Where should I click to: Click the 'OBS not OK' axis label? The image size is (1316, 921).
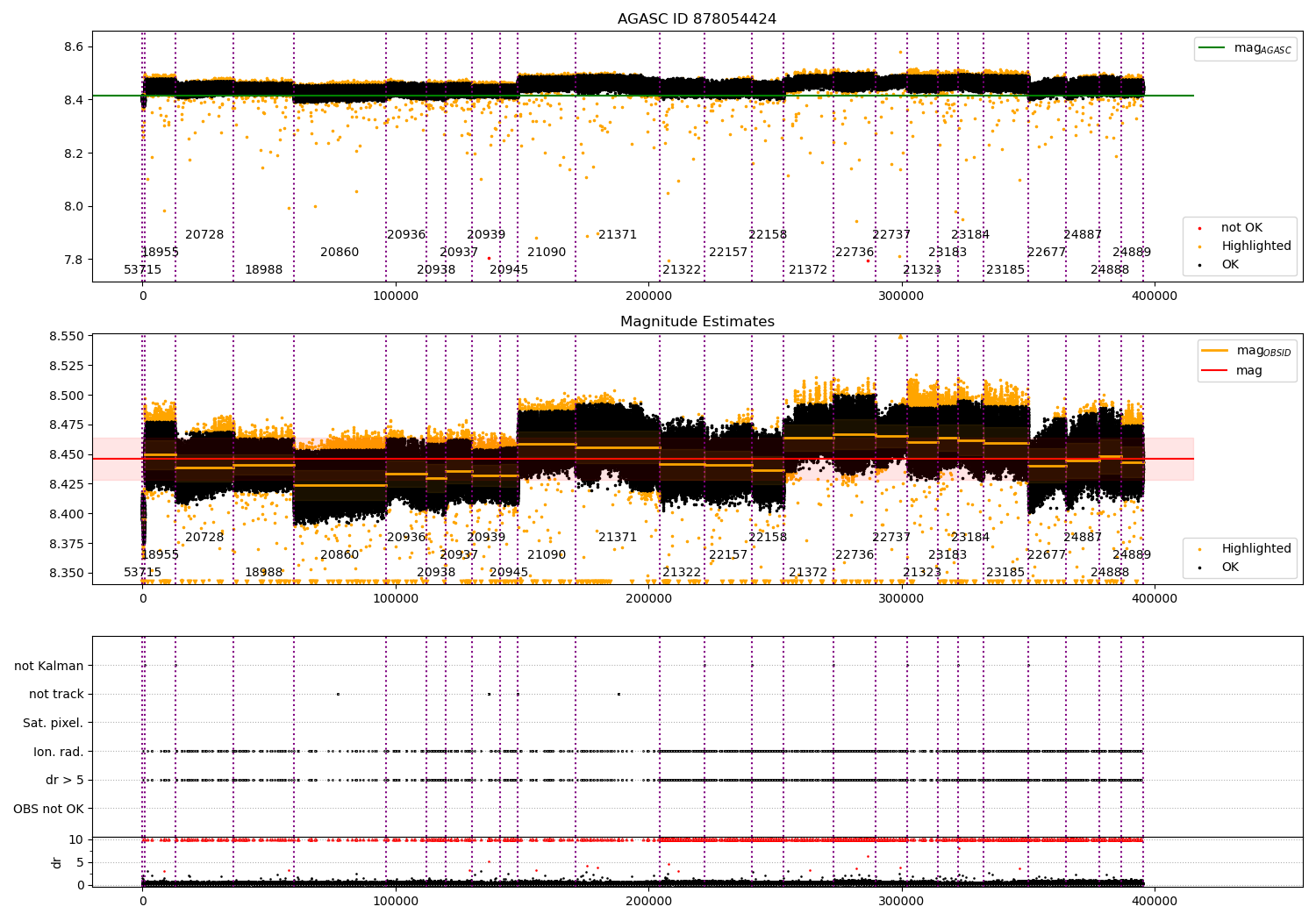click(x=49, y=809)
